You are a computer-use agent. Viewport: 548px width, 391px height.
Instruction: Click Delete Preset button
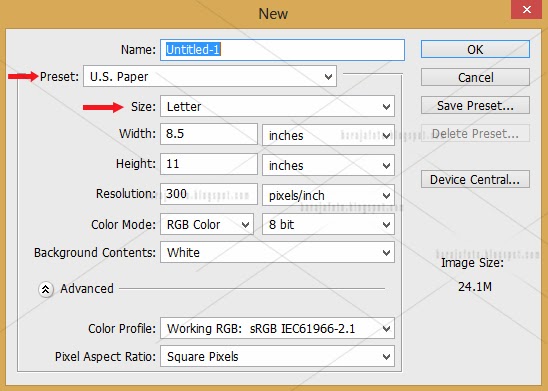475,133
